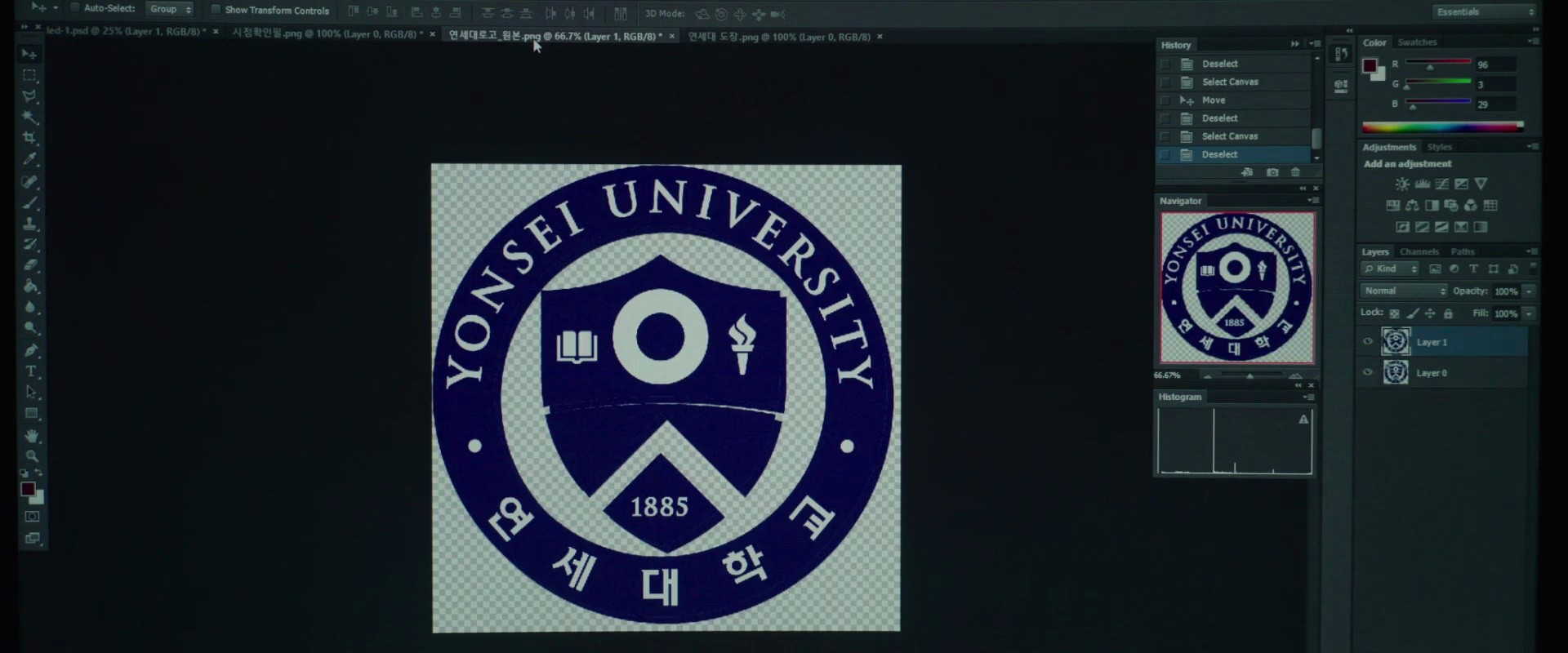
Task: Create new document from current state icon
Action: click(1247, 172)
